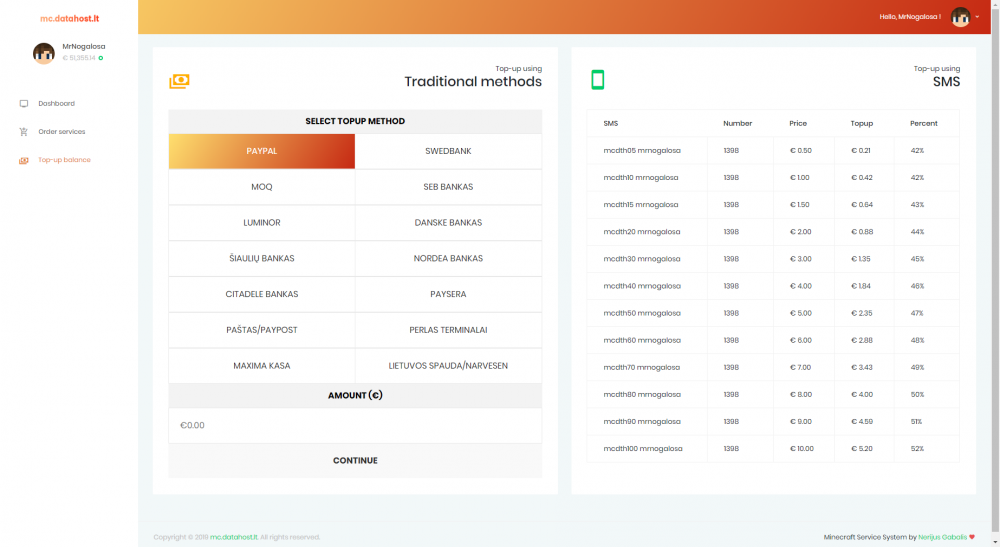Screen dimensions: 1000x547
Task: Select SWEDBANK topup method
Action: coord(448,151)
